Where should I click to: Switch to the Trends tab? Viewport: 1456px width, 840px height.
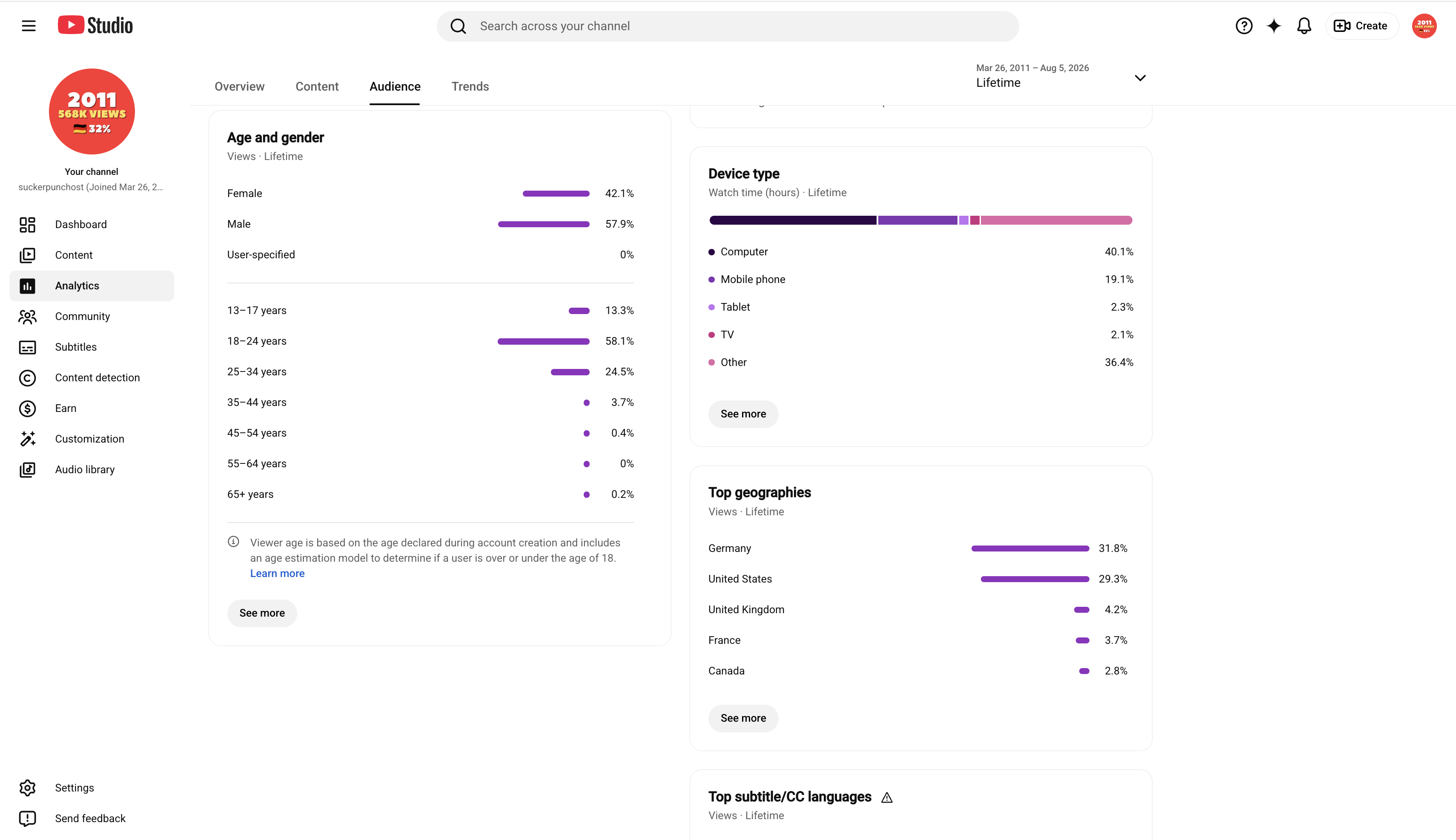470,86
